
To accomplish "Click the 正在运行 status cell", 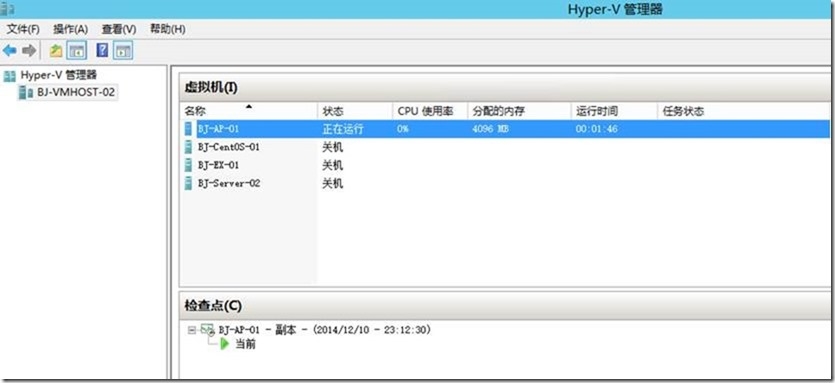I will coord(343,129).
